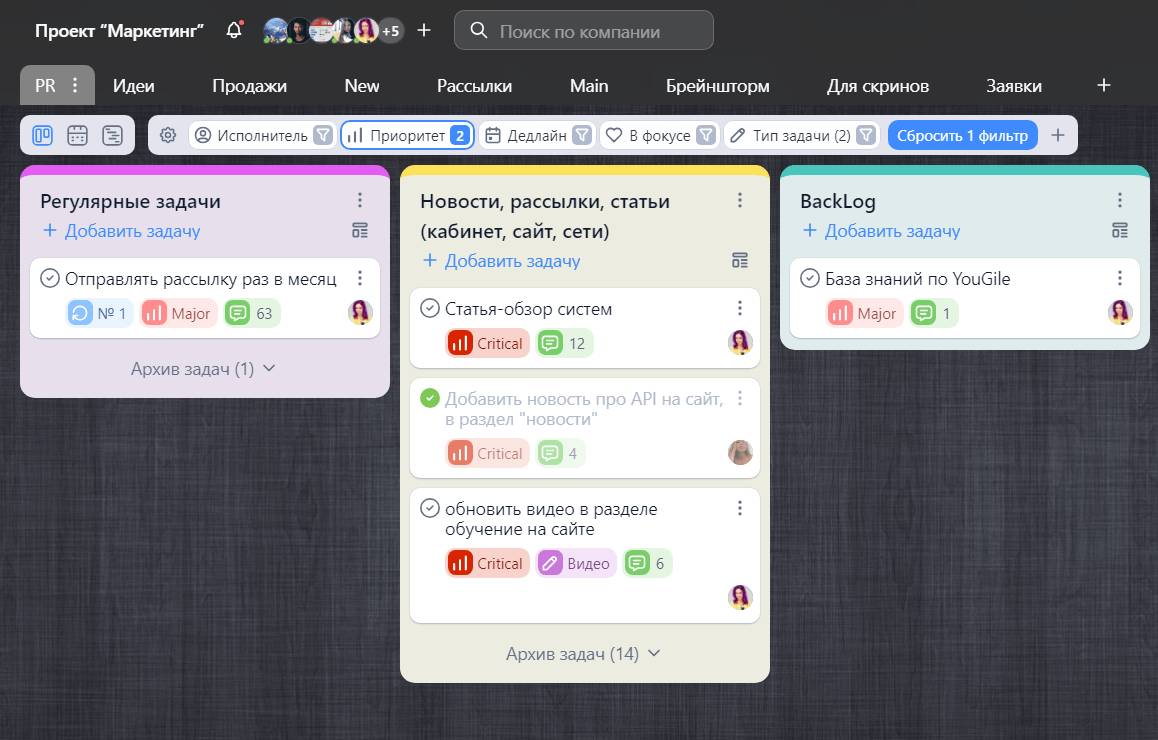Click Сбросить 1 фильтр button
The height and width of the screenshot is (740, 1158).
click(x=962, y=135)
